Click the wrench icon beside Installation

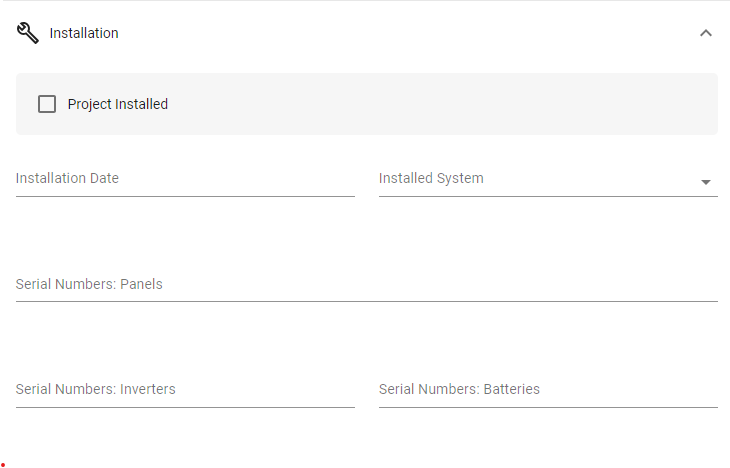(27, 33)
